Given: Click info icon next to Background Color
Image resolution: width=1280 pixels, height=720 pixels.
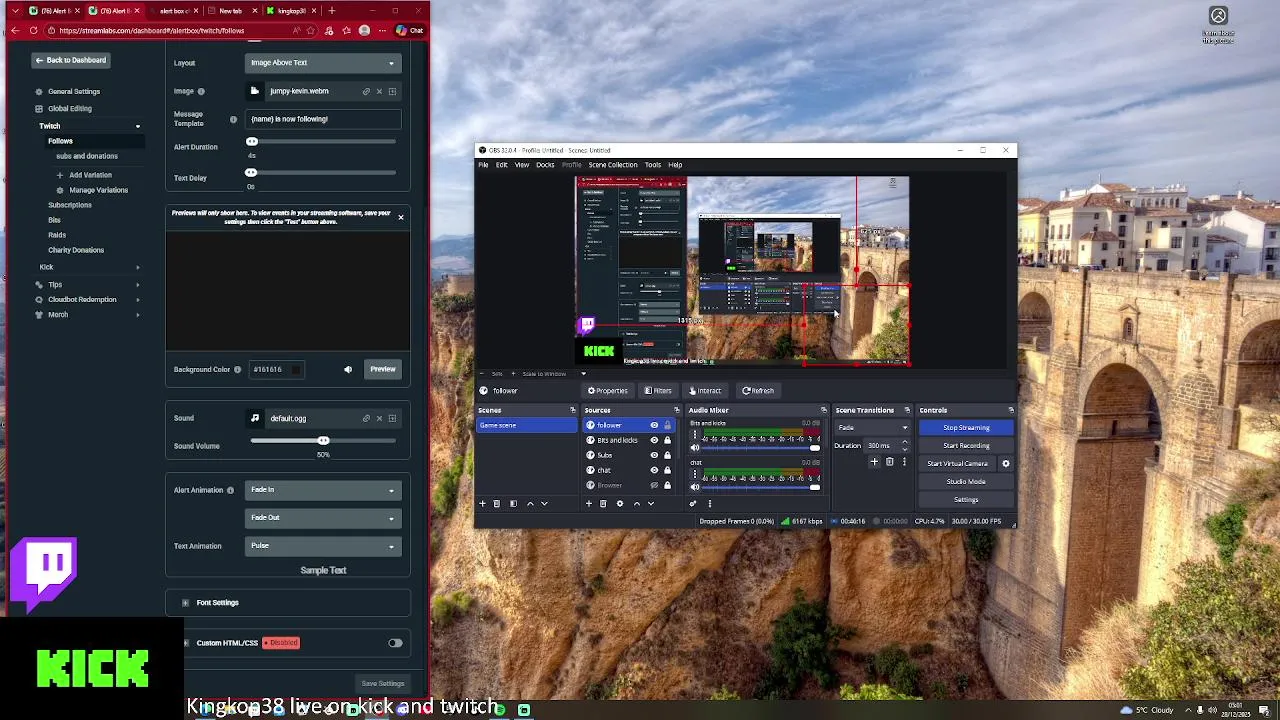Looking at the screenshot, I should [x=237, y=369].
